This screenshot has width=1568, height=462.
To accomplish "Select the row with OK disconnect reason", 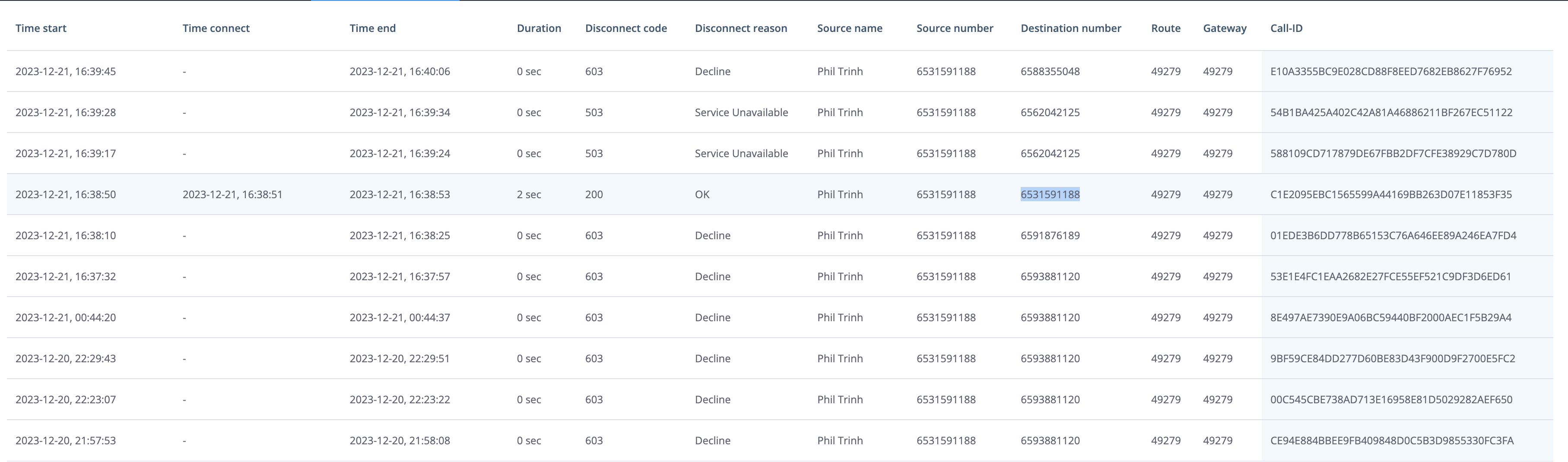I will [702, 194].
